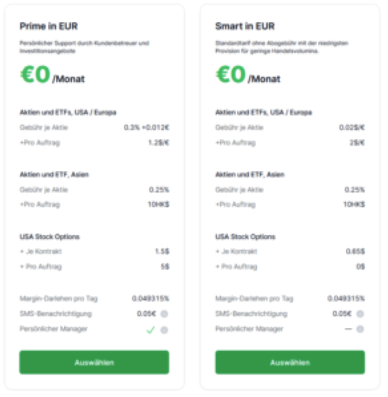The image size is (388, 397).
Task: Click €0 /Monat price on Smart card
Action: (248, 75)
